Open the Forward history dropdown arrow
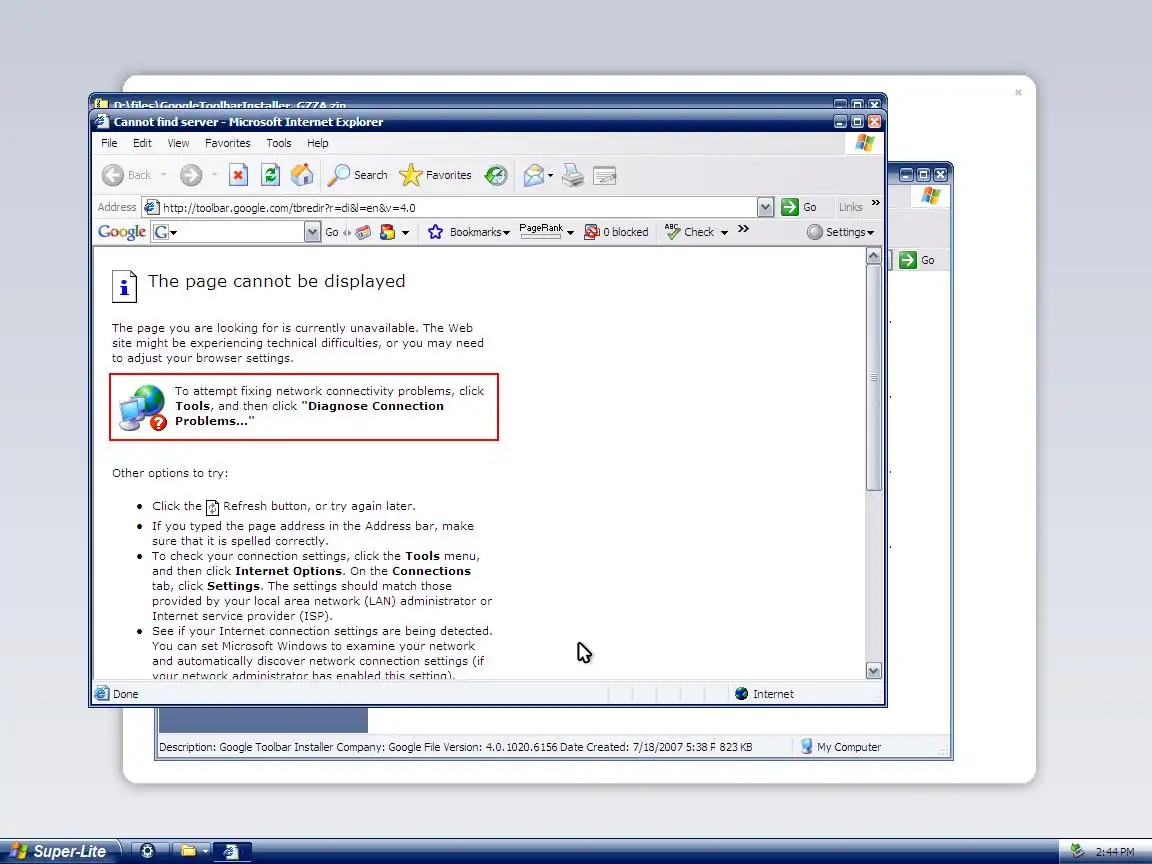The image size is (1152, 864). click(215, 175)
